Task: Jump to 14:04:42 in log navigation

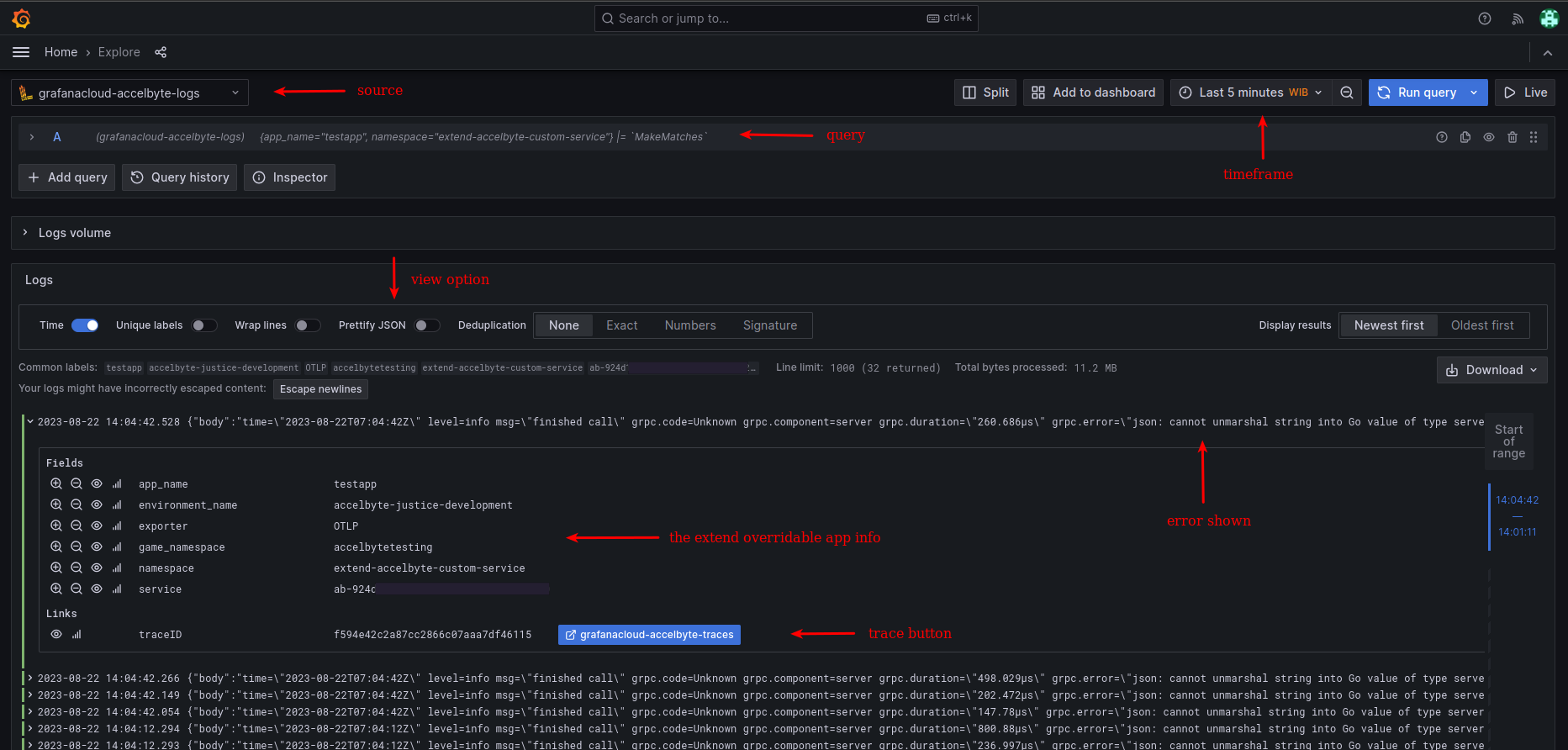Action: coord(1517,500)
